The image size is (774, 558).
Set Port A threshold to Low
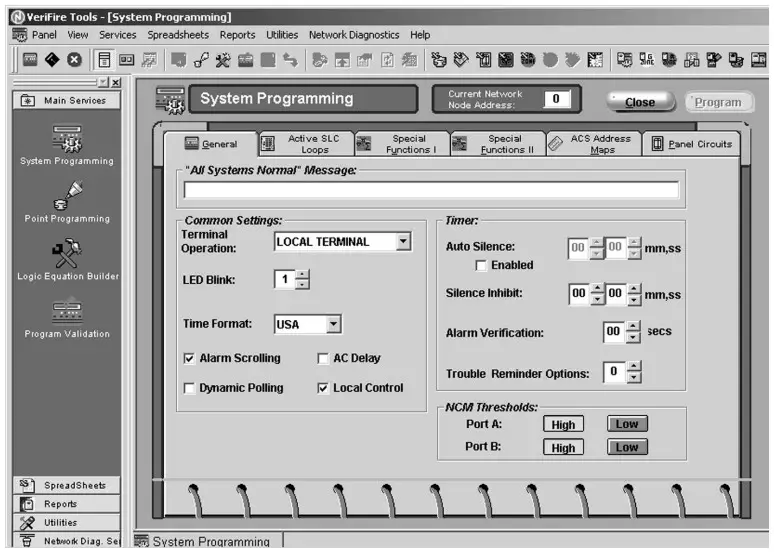[627, 424]
